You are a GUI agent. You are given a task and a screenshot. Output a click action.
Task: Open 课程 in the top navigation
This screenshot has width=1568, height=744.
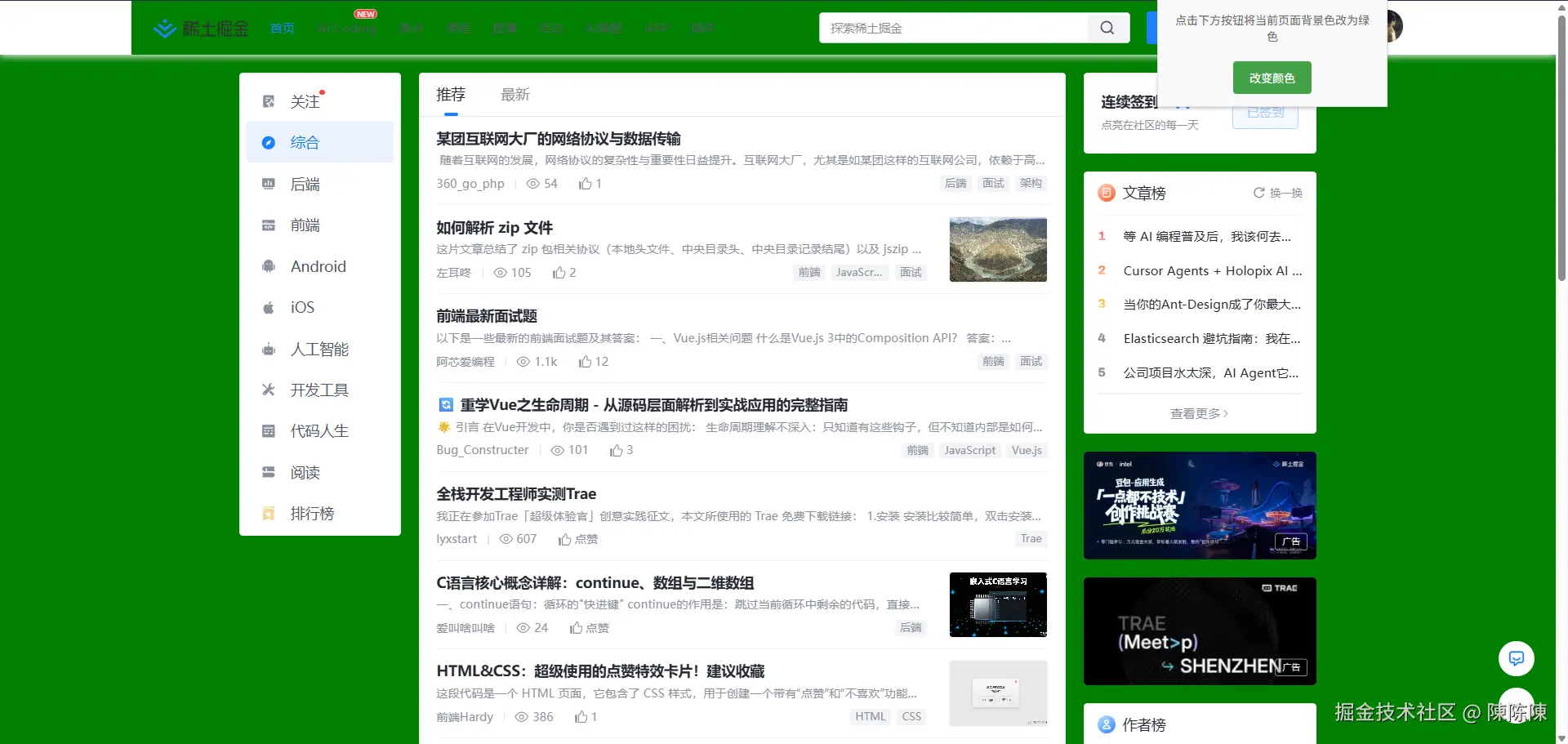458,28
